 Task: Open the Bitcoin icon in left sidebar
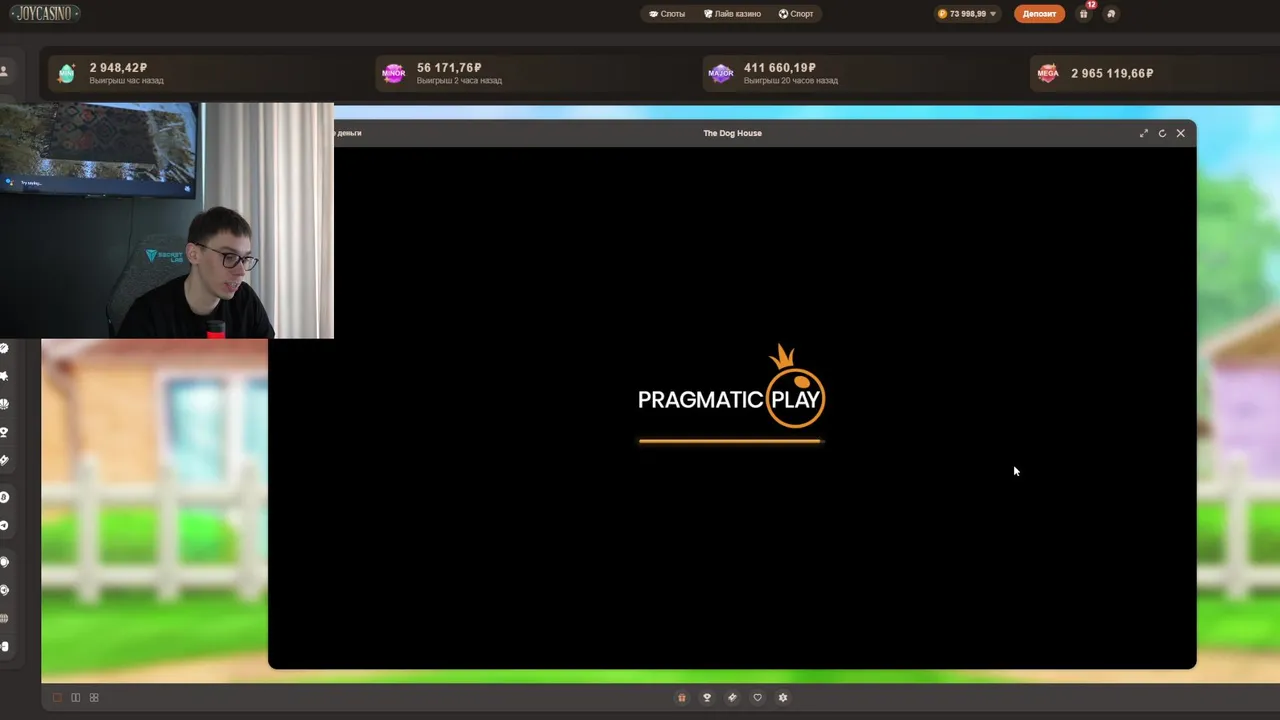pos(4,497)
